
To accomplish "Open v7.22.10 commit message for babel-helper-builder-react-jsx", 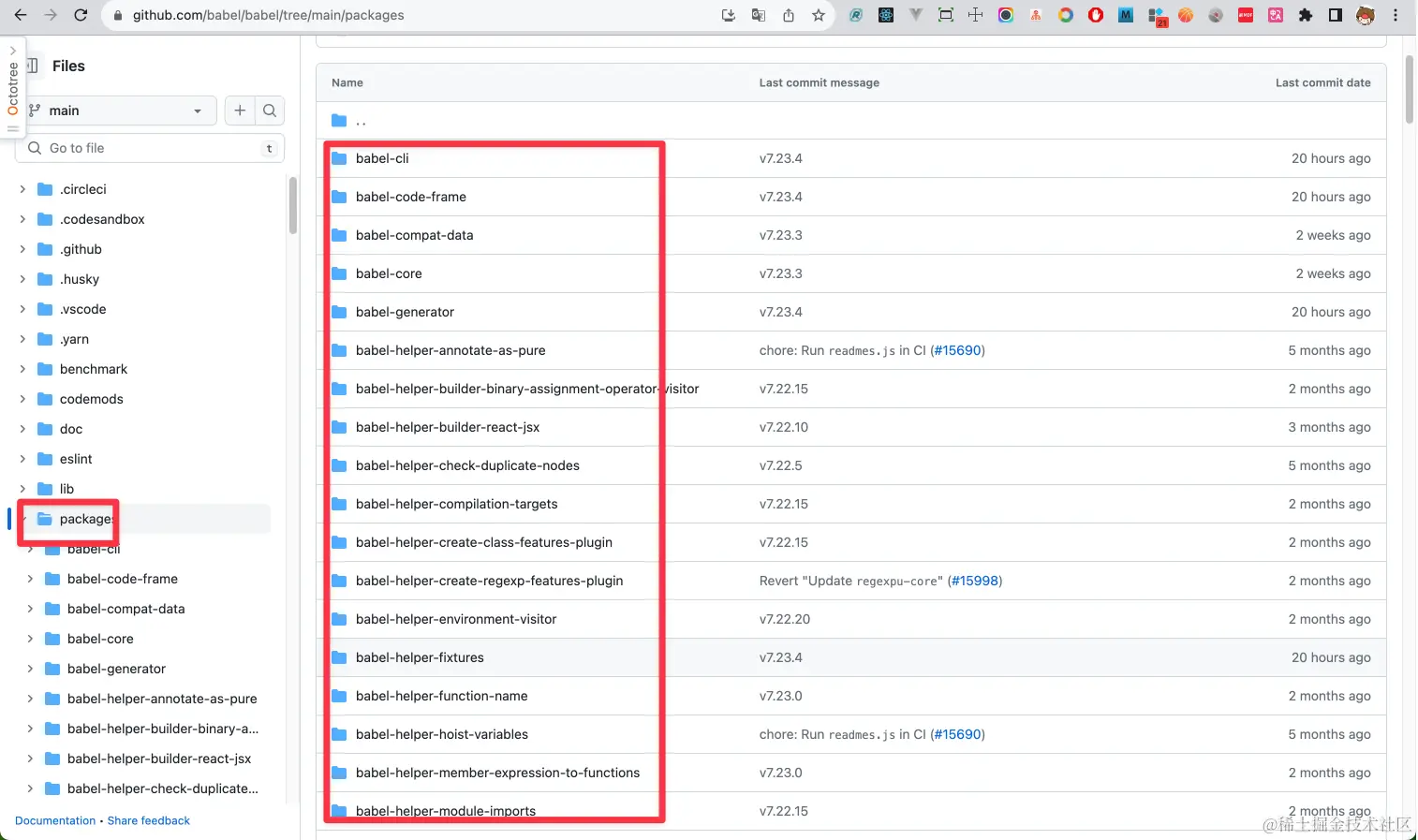I will (784, 427).
